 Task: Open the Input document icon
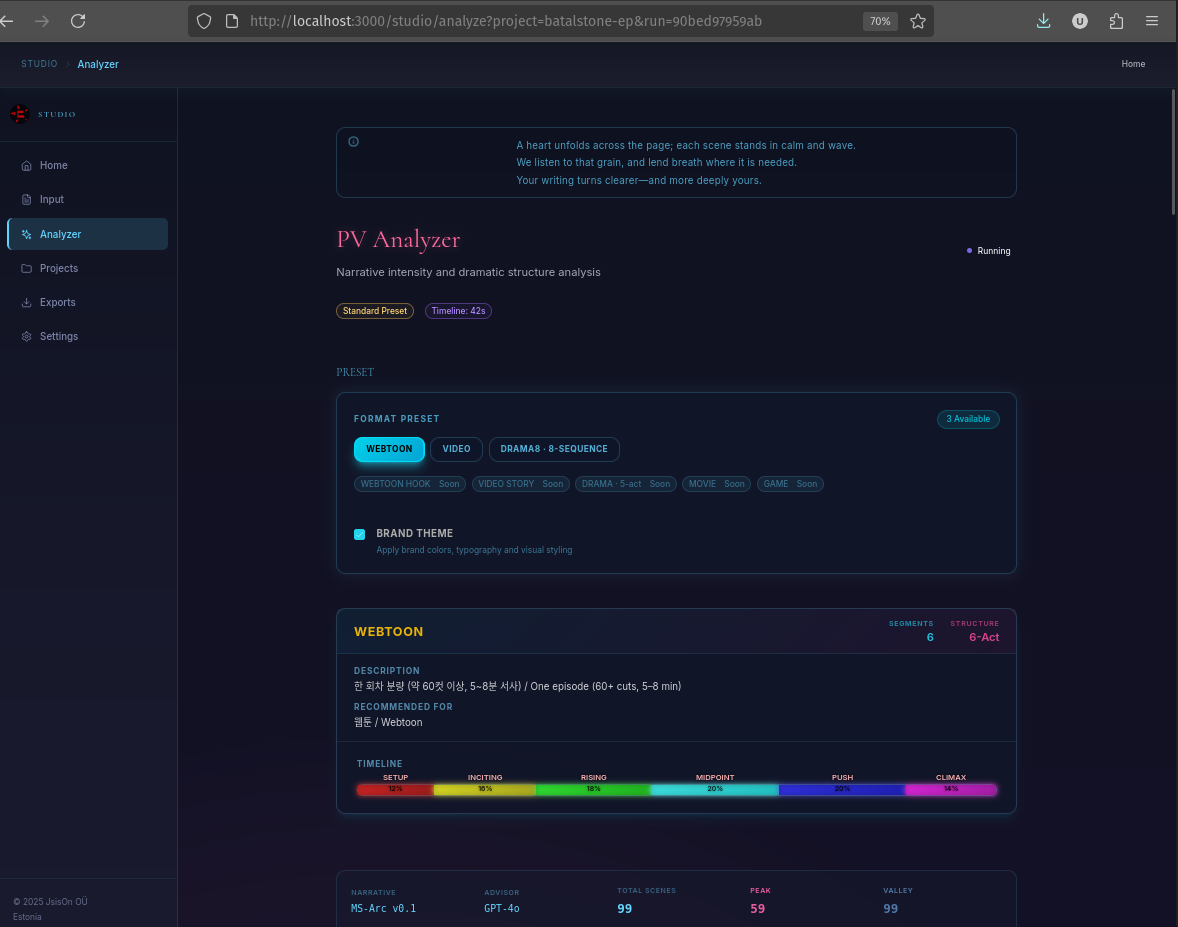coord(26,199)
